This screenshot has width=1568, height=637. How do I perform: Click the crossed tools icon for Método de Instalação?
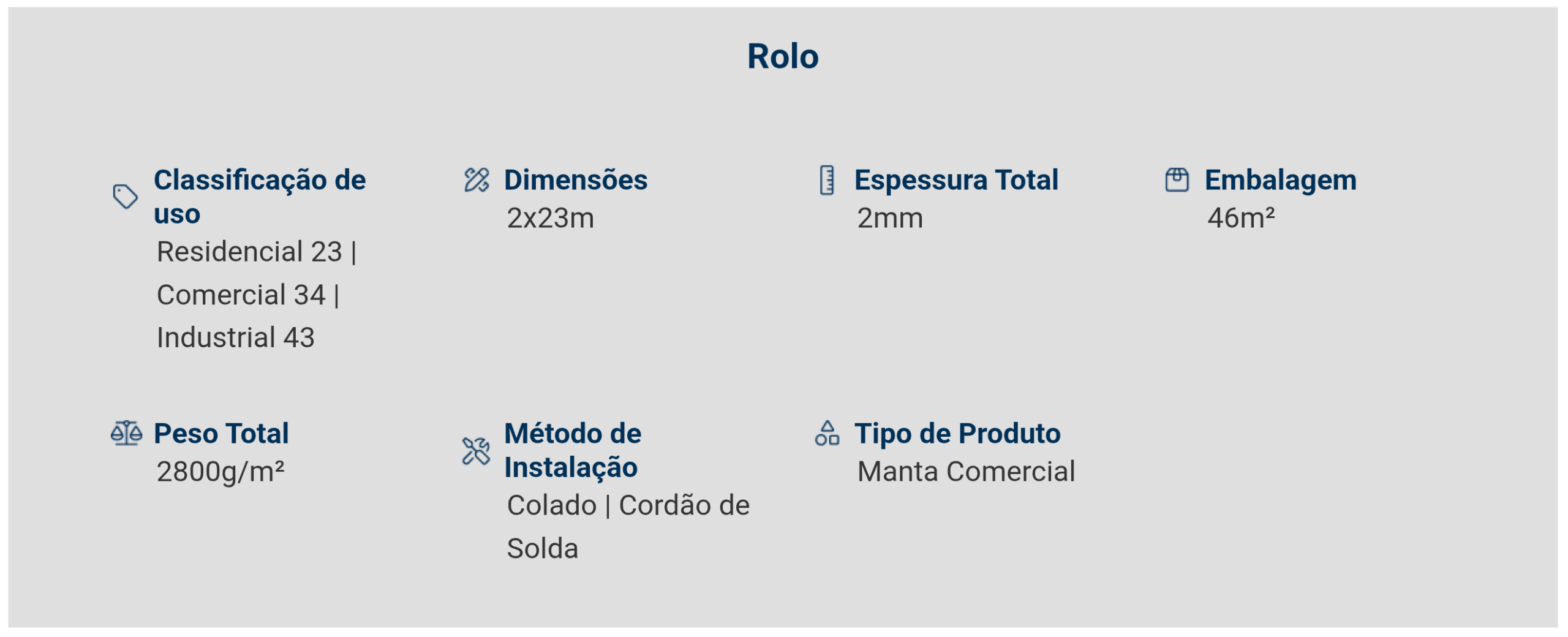[x=476, y=451]
